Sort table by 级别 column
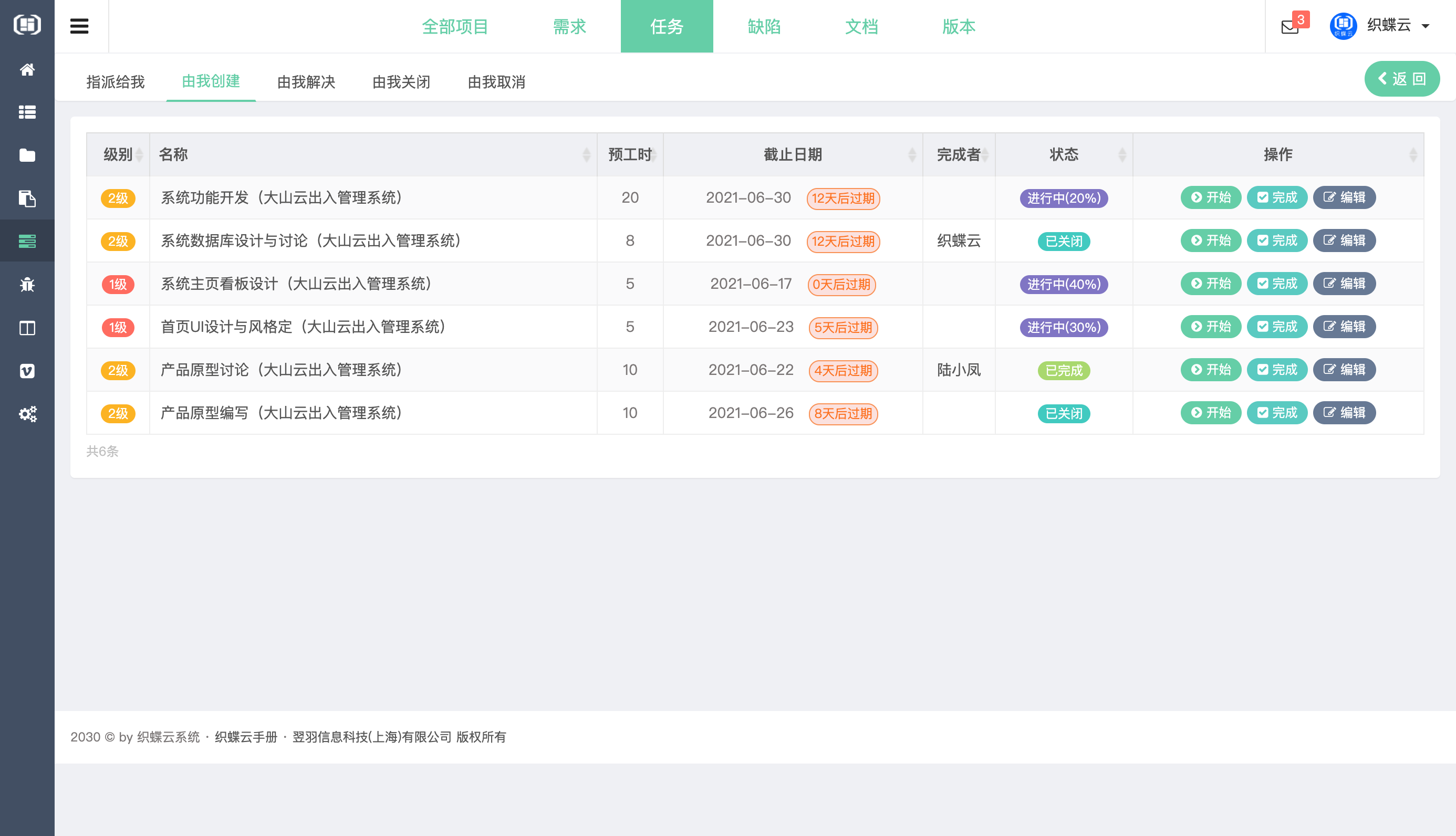The height and width of the screenshot is (836, 1456). coord(118,154)
